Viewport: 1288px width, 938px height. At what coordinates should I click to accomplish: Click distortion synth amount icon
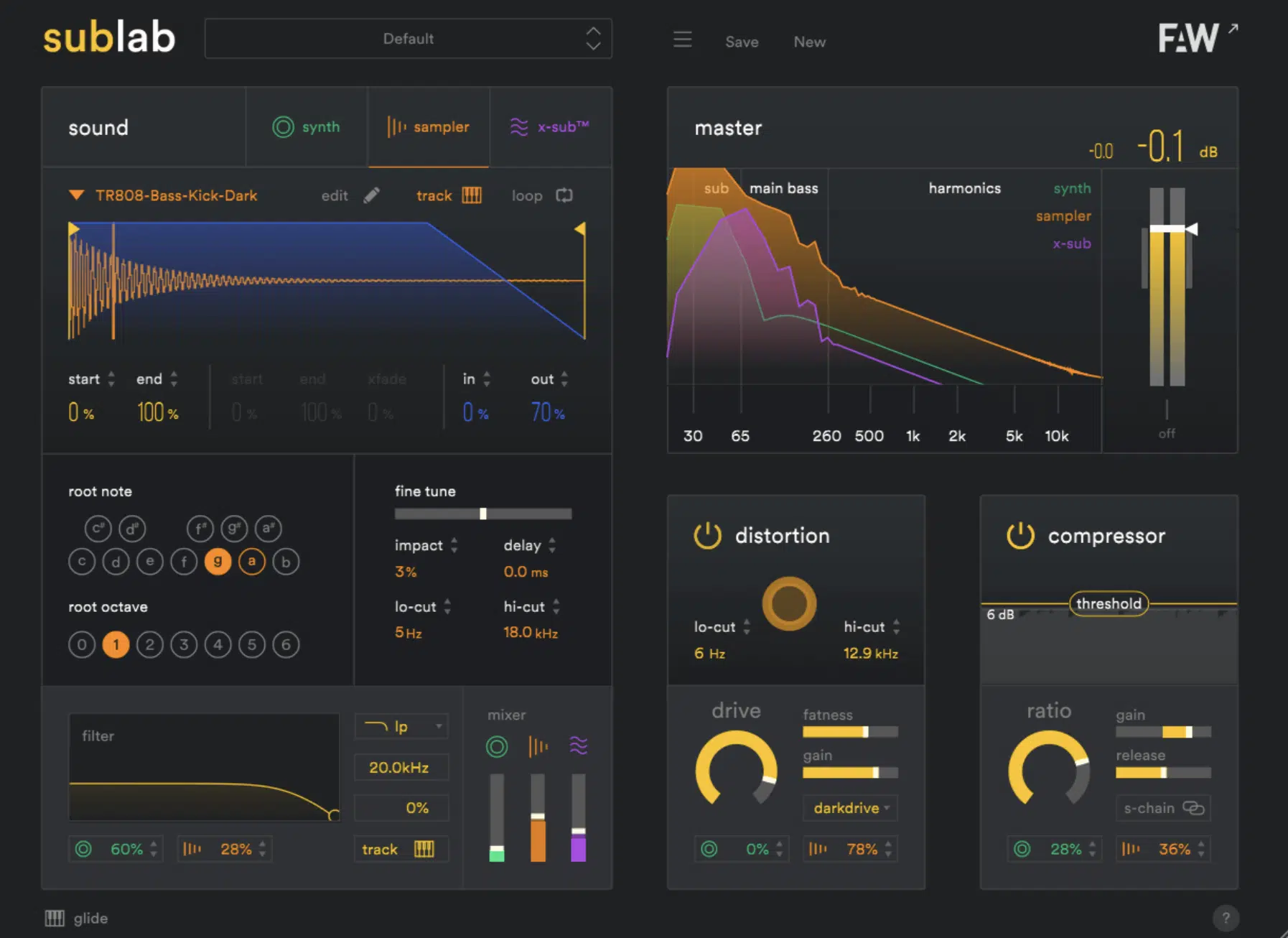[709, 849]
